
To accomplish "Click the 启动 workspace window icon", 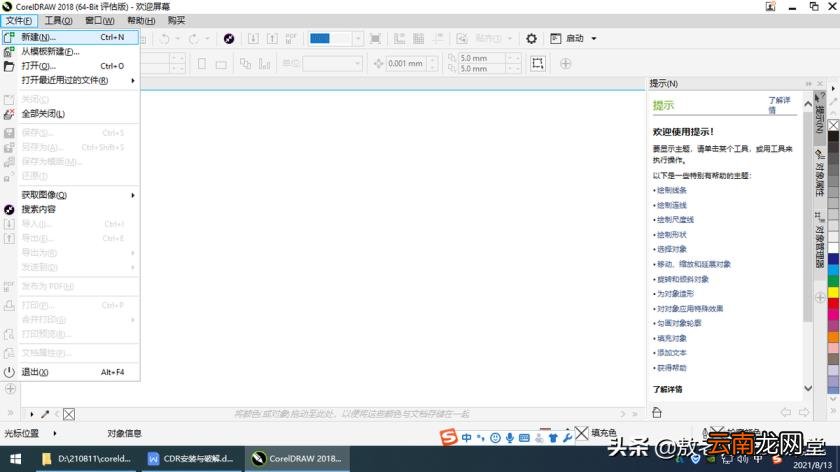I will tap(556, 39).
